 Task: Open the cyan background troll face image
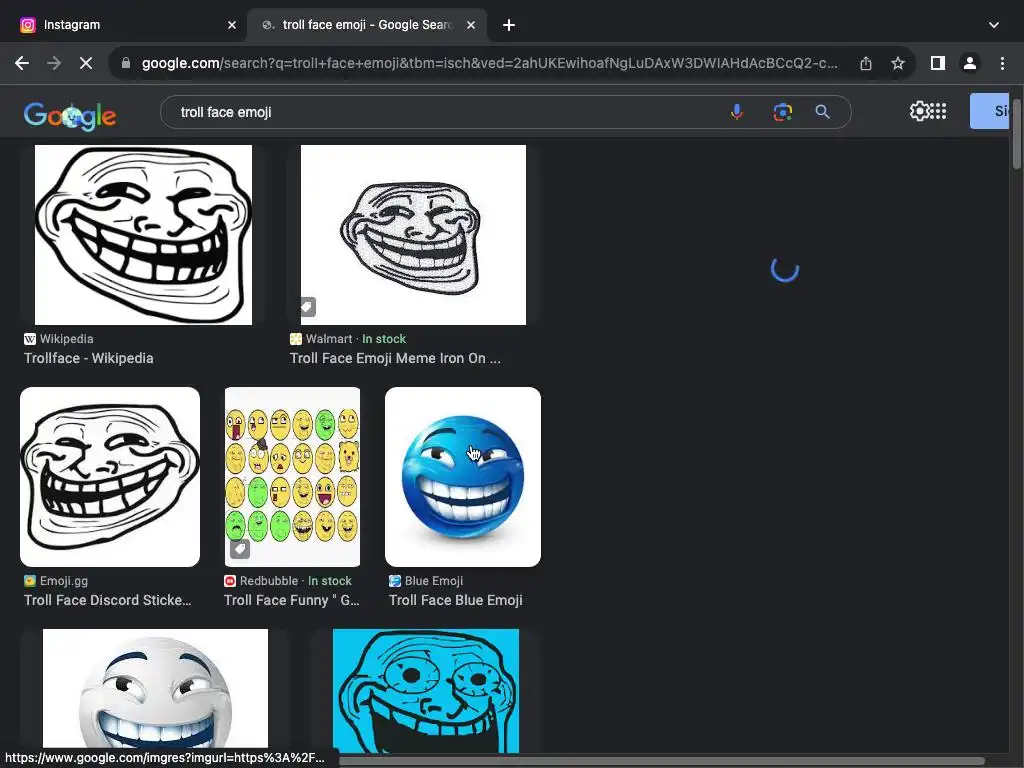426,691
